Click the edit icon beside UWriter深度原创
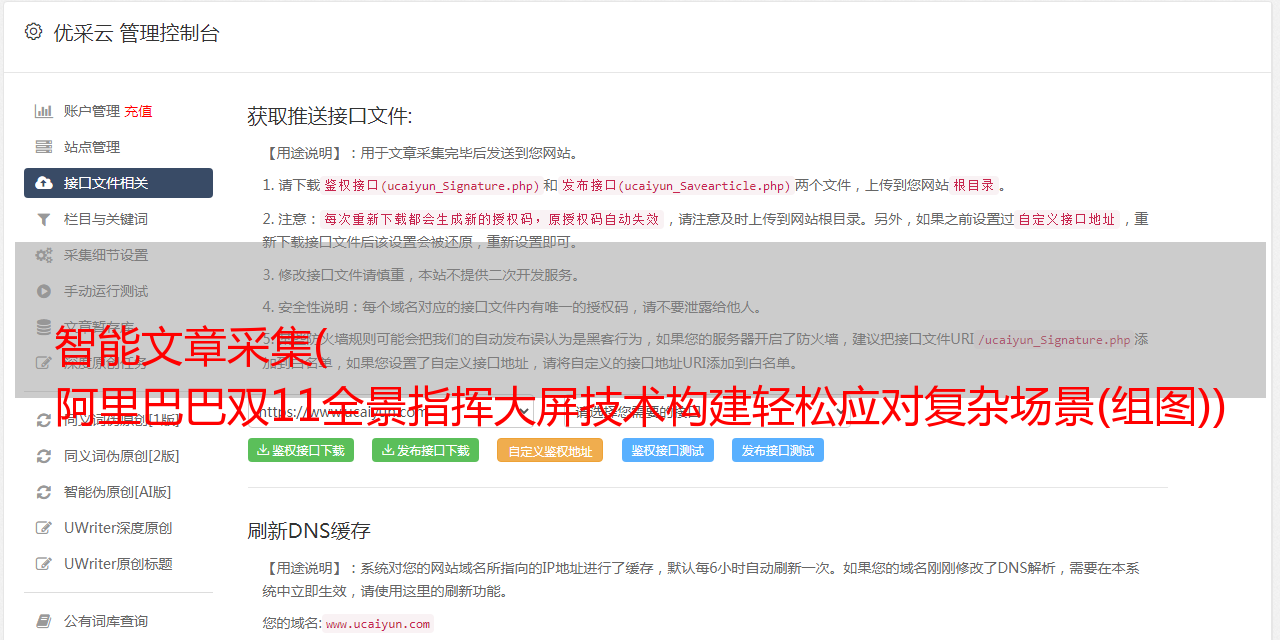This screenshot has height=640, width=1280. (44, 528)
